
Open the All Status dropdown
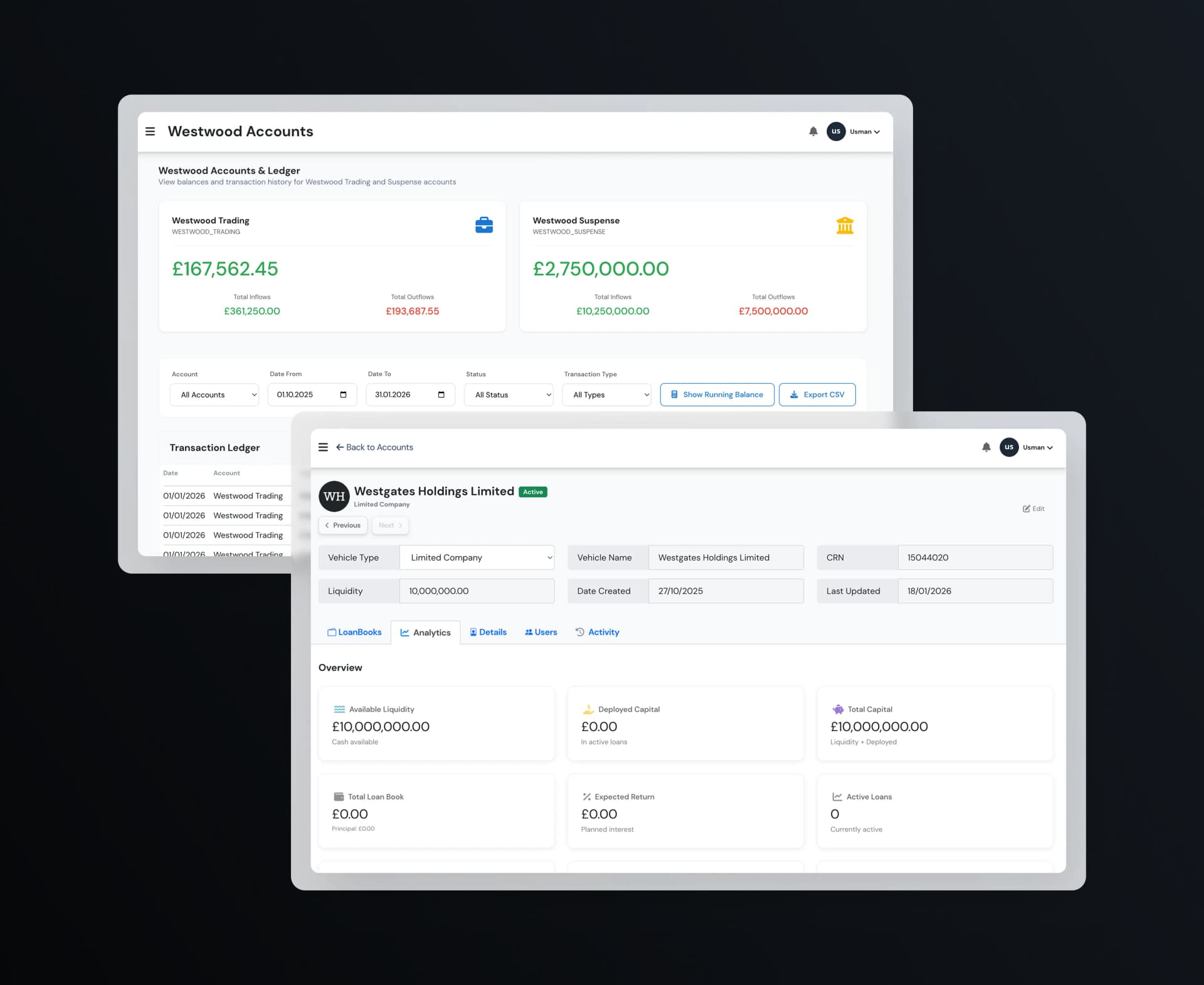509,395
